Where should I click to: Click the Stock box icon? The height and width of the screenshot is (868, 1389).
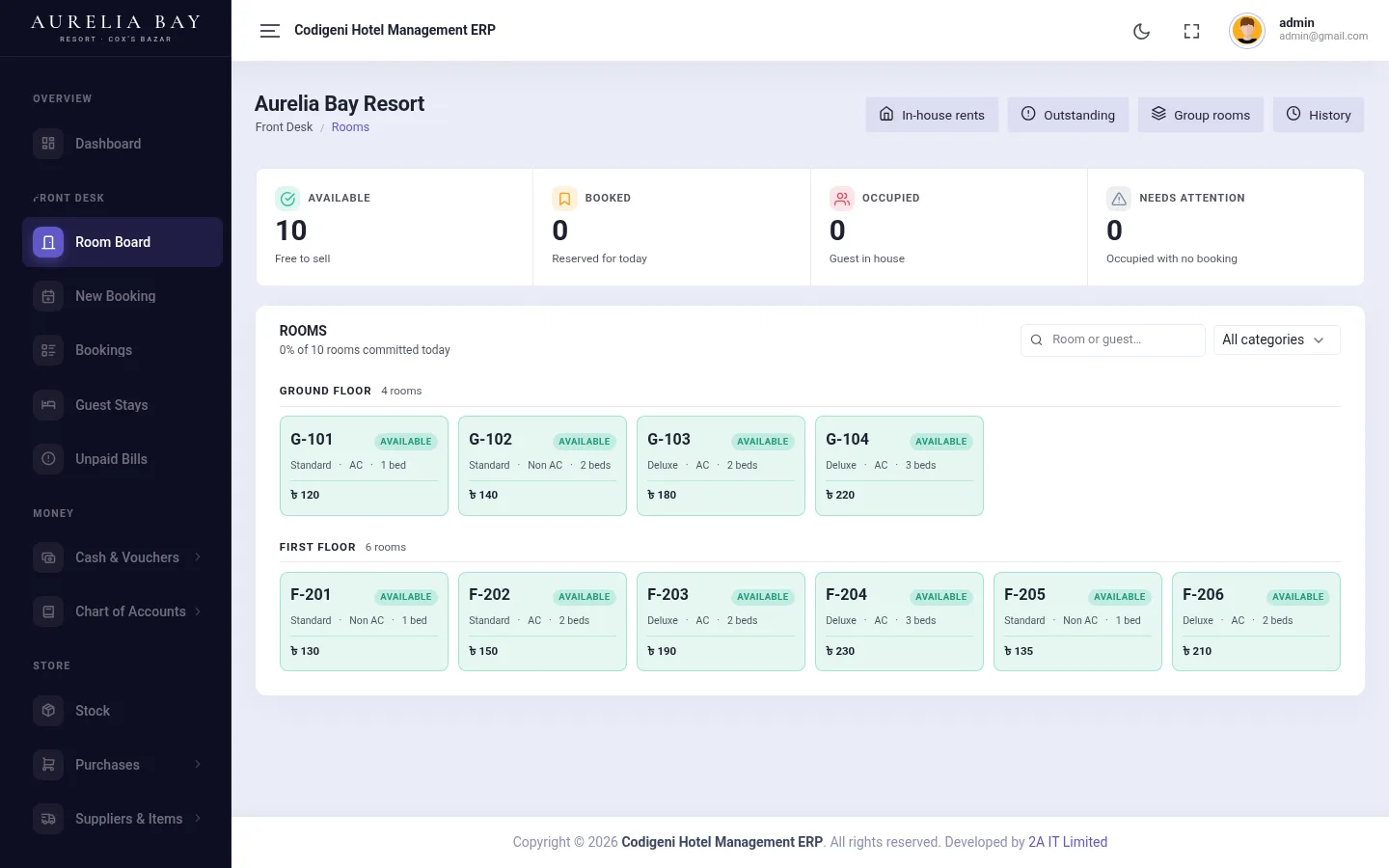tap(48, 711)
